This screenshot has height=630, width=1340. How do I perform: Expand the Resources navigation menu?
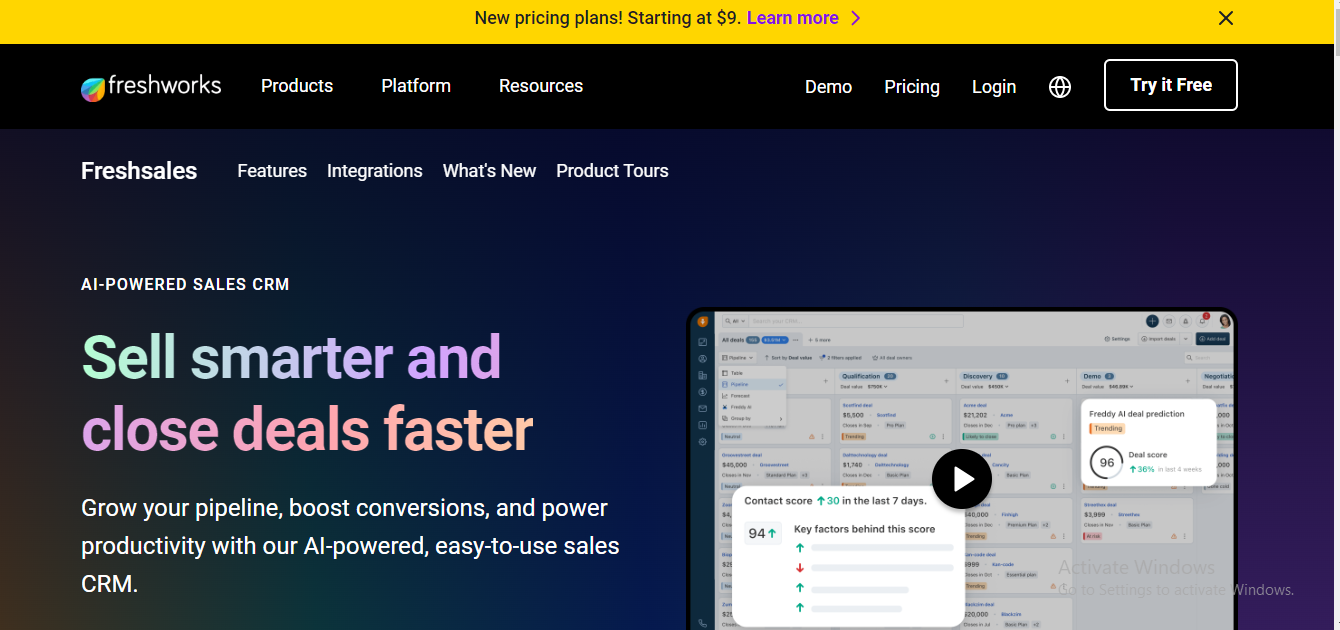(x=541, y=86)
